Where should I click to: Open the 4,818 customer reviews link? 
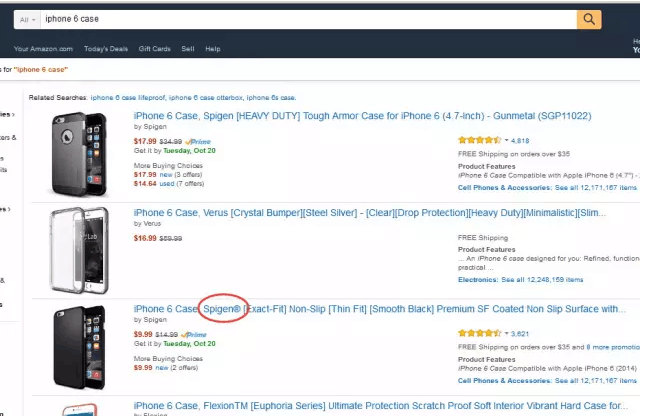[x=520, y=141]
